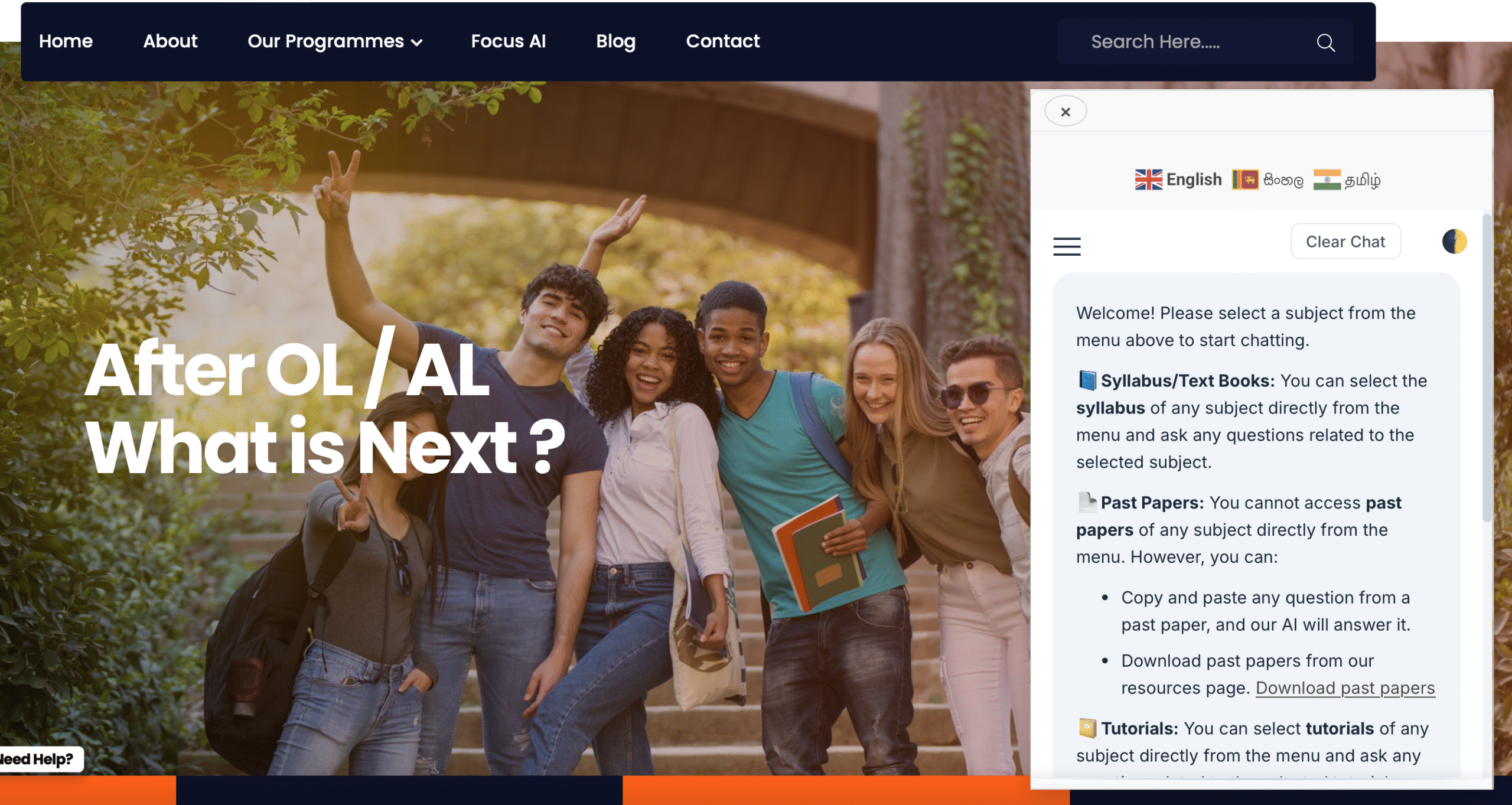The width and height of the screenshot is (1512, 805).
Task: Click the search magnifier icon
Action: [x=1325, y=43]
